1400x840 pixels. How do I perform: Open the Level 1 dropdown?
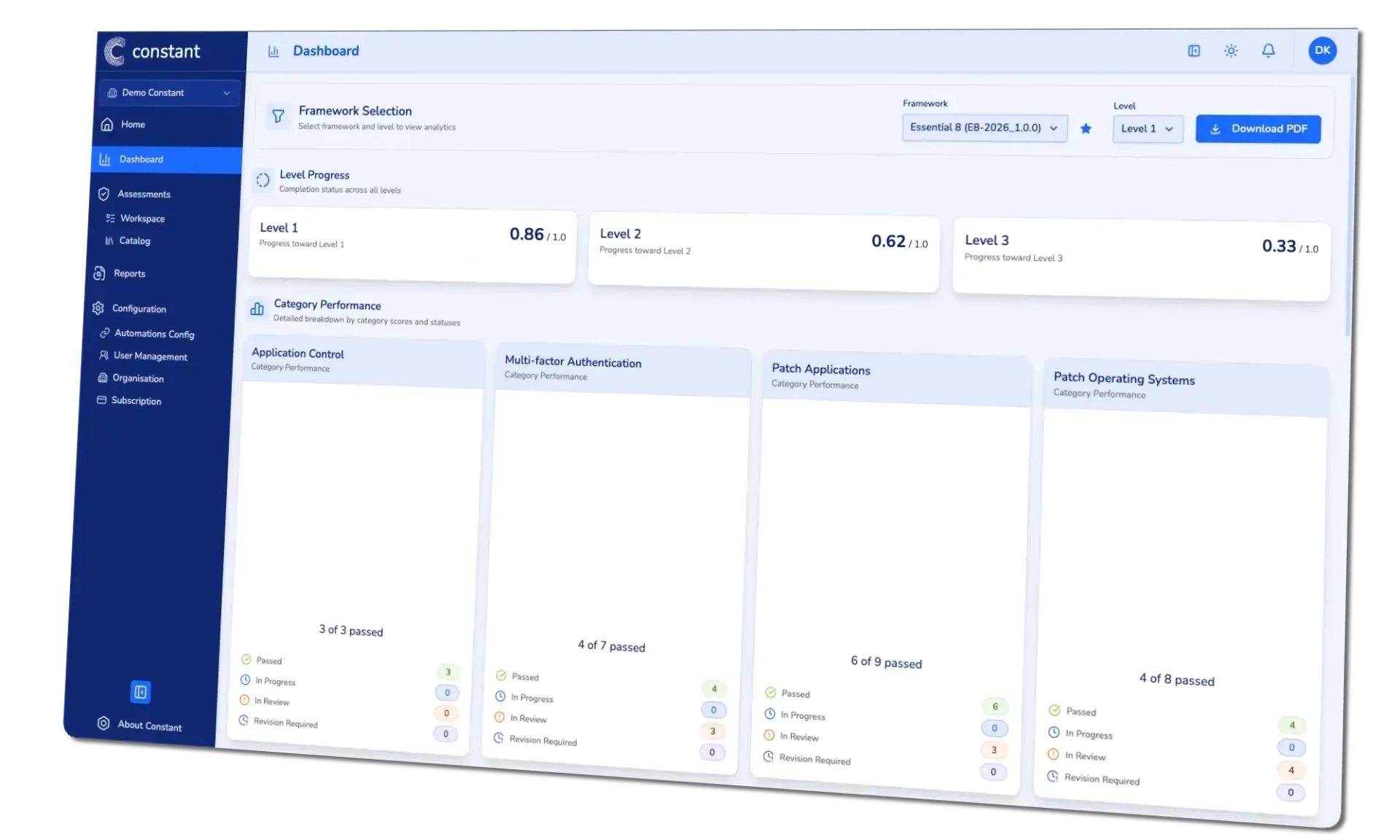1147,128
